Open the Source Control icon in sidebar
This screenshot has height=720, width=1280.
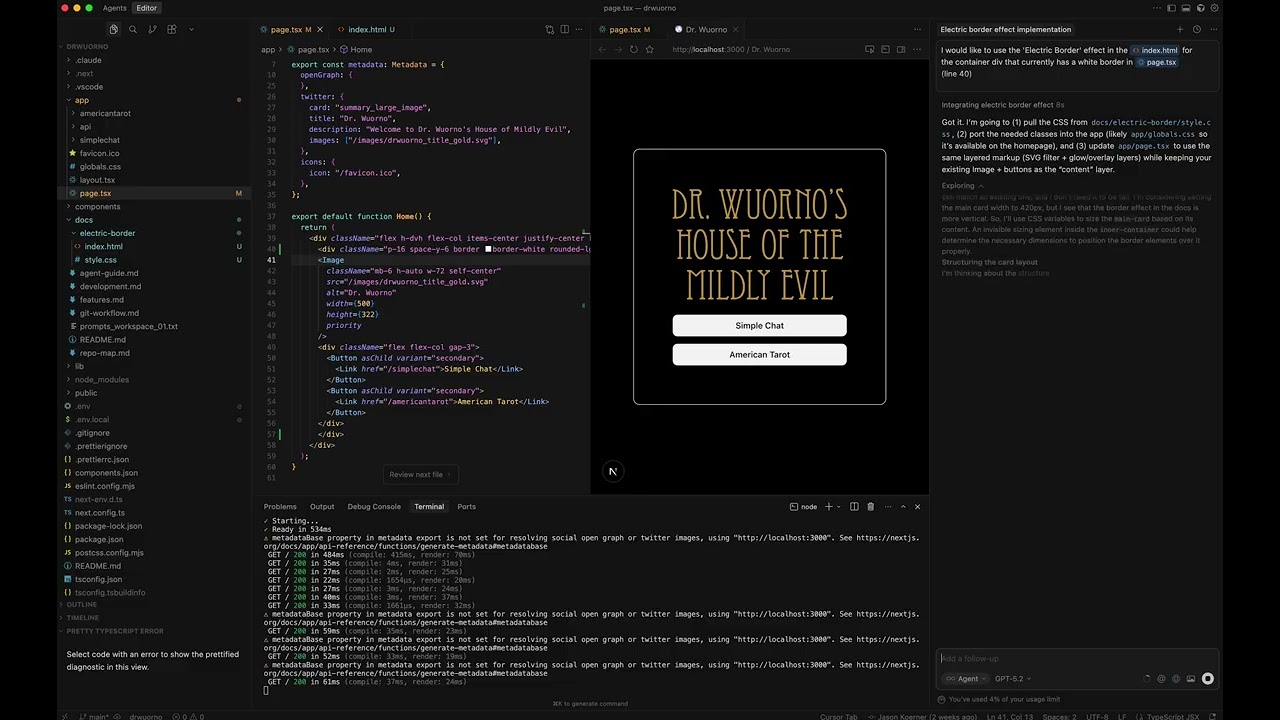click(152, 29)
